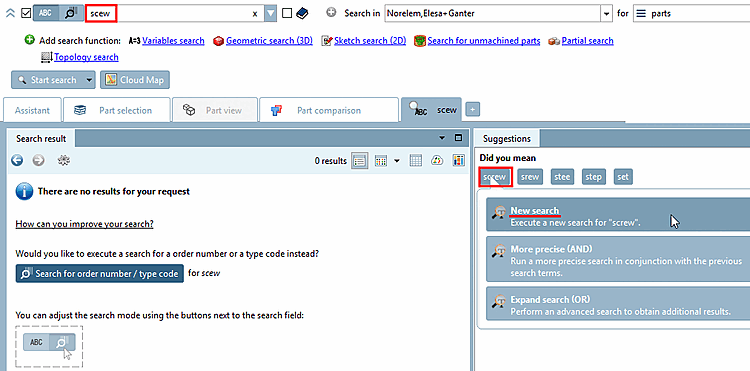Select the Search result panel tab
The width and height of the screenshot is (750, 371).
pyautogui.click(x=41, y=139)
